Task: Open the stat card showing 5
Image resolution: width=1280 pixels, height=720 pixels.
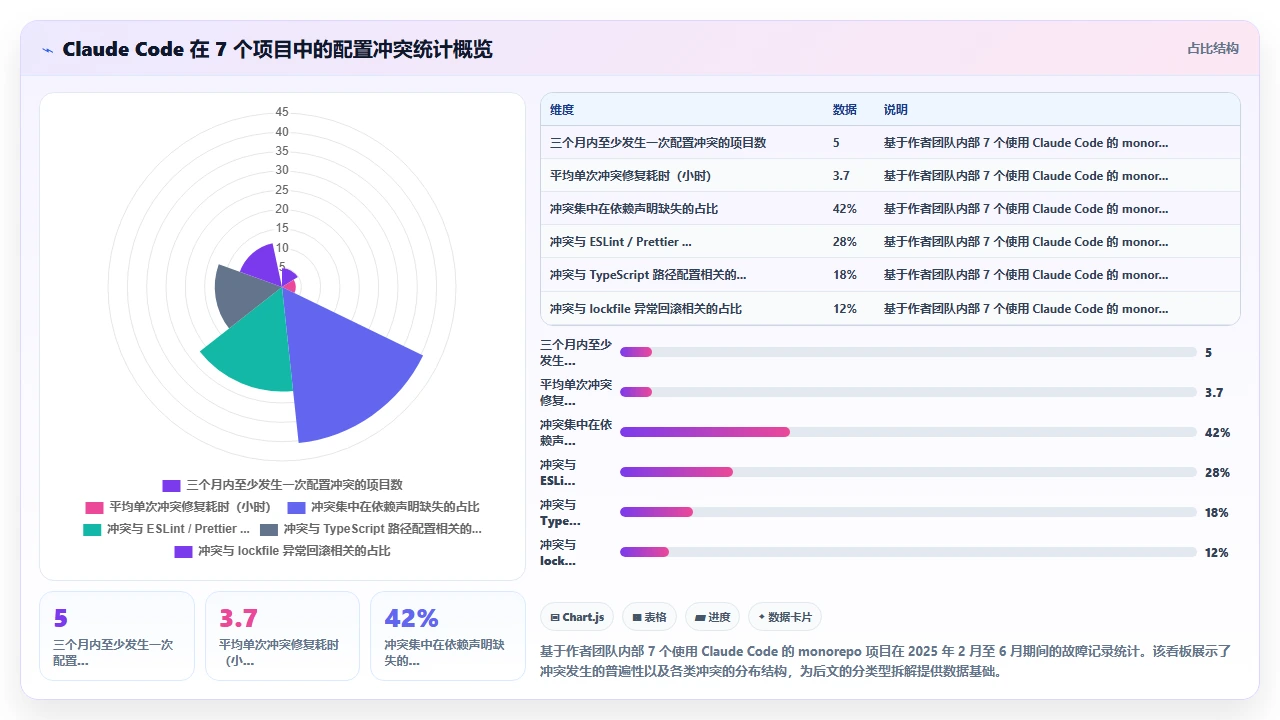Action: click(117, 636)
